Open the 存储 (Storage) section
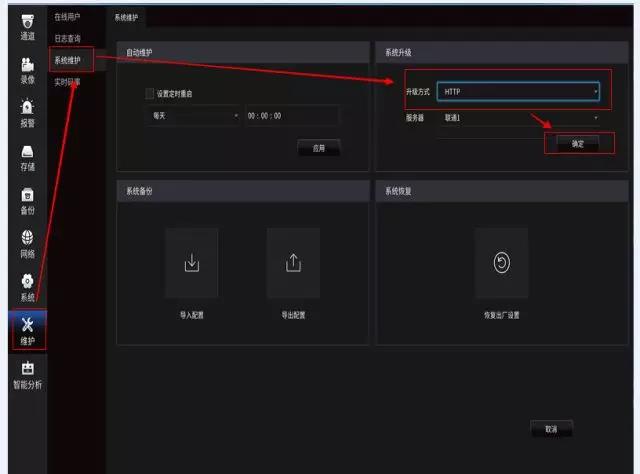 [x=27, y=157]
